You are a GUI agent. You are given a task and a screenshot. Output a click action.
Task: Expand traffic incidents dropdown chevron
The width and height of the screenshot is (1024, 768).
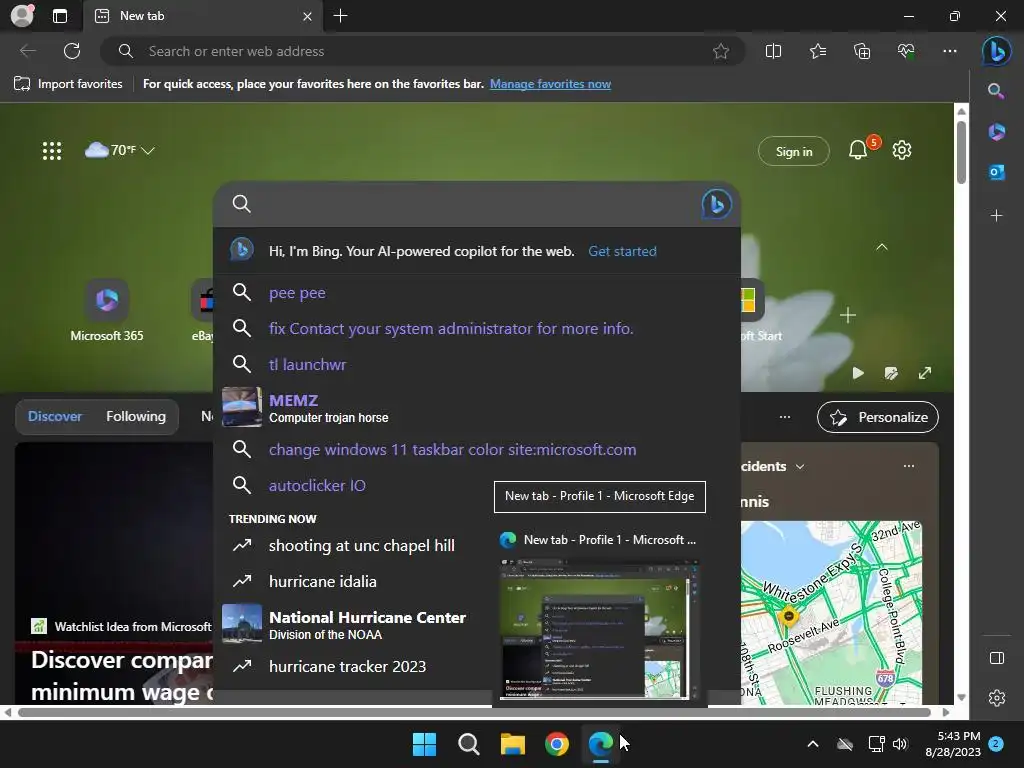(800, 466)
